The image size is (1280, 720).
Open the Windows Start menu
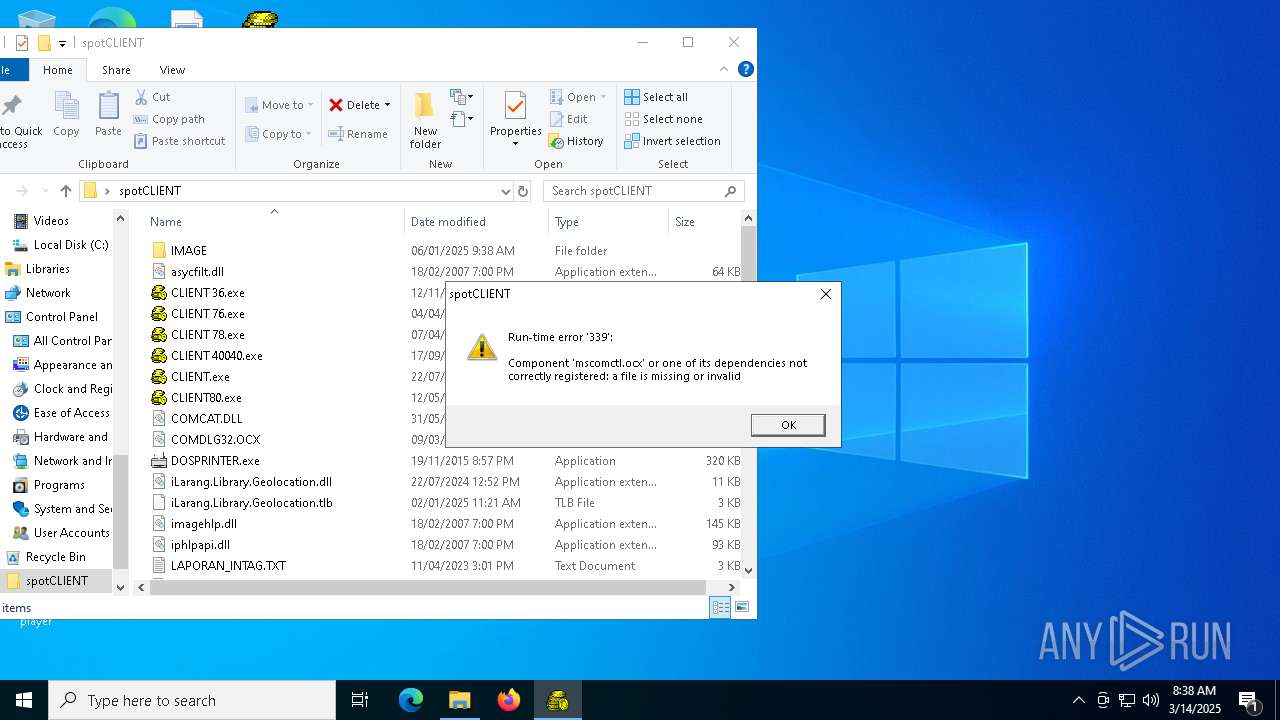tap(24, 700)
